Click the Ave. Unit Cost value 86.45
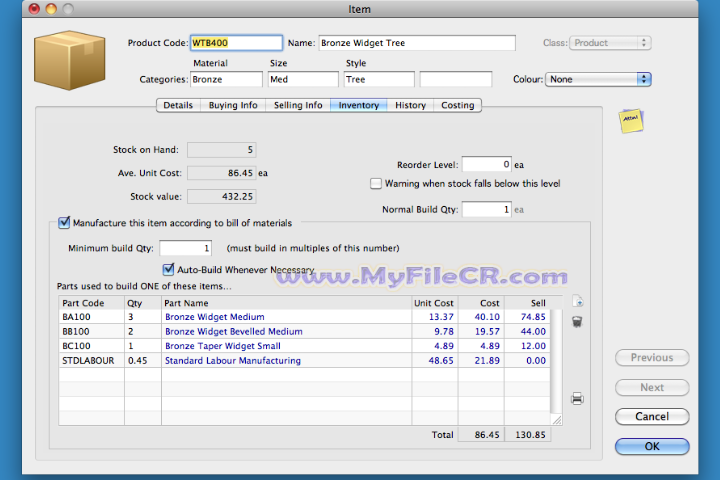This screenshot has height=480, width=720. pos(222,173)
